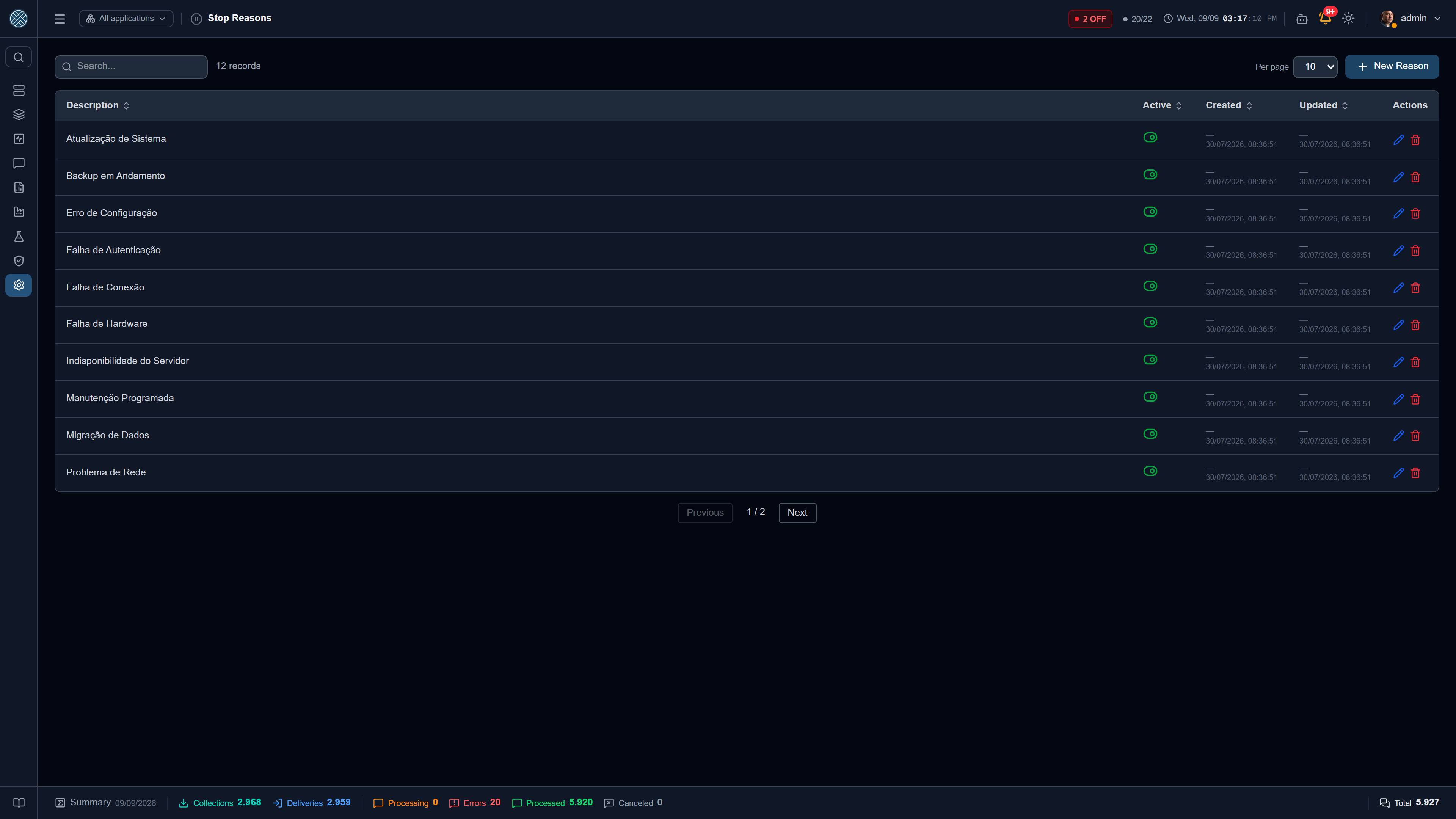
Task: Click the Previous page button
Action: [x=705, y=513]
